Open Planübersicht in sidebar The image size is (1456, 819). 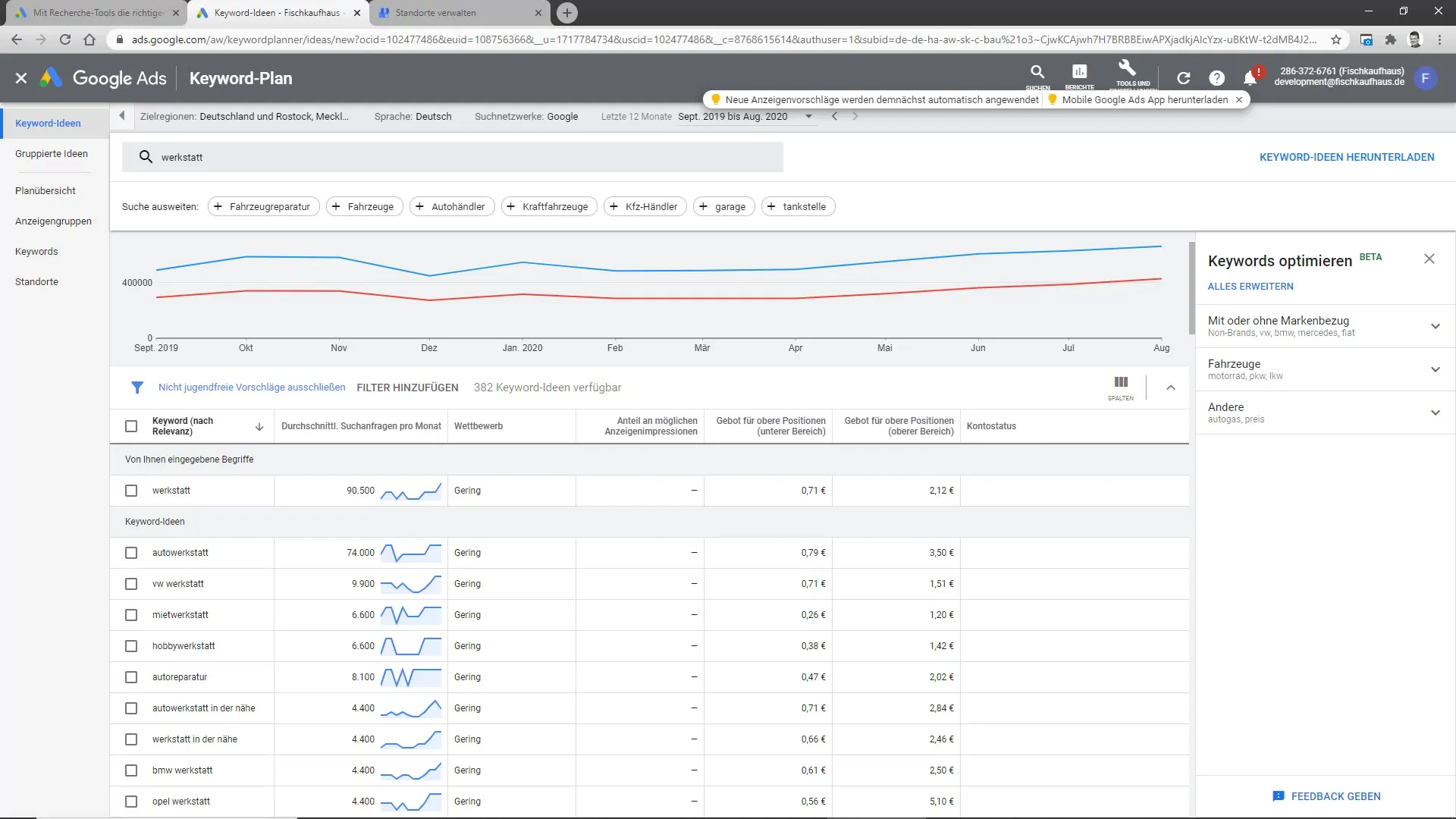45,190
